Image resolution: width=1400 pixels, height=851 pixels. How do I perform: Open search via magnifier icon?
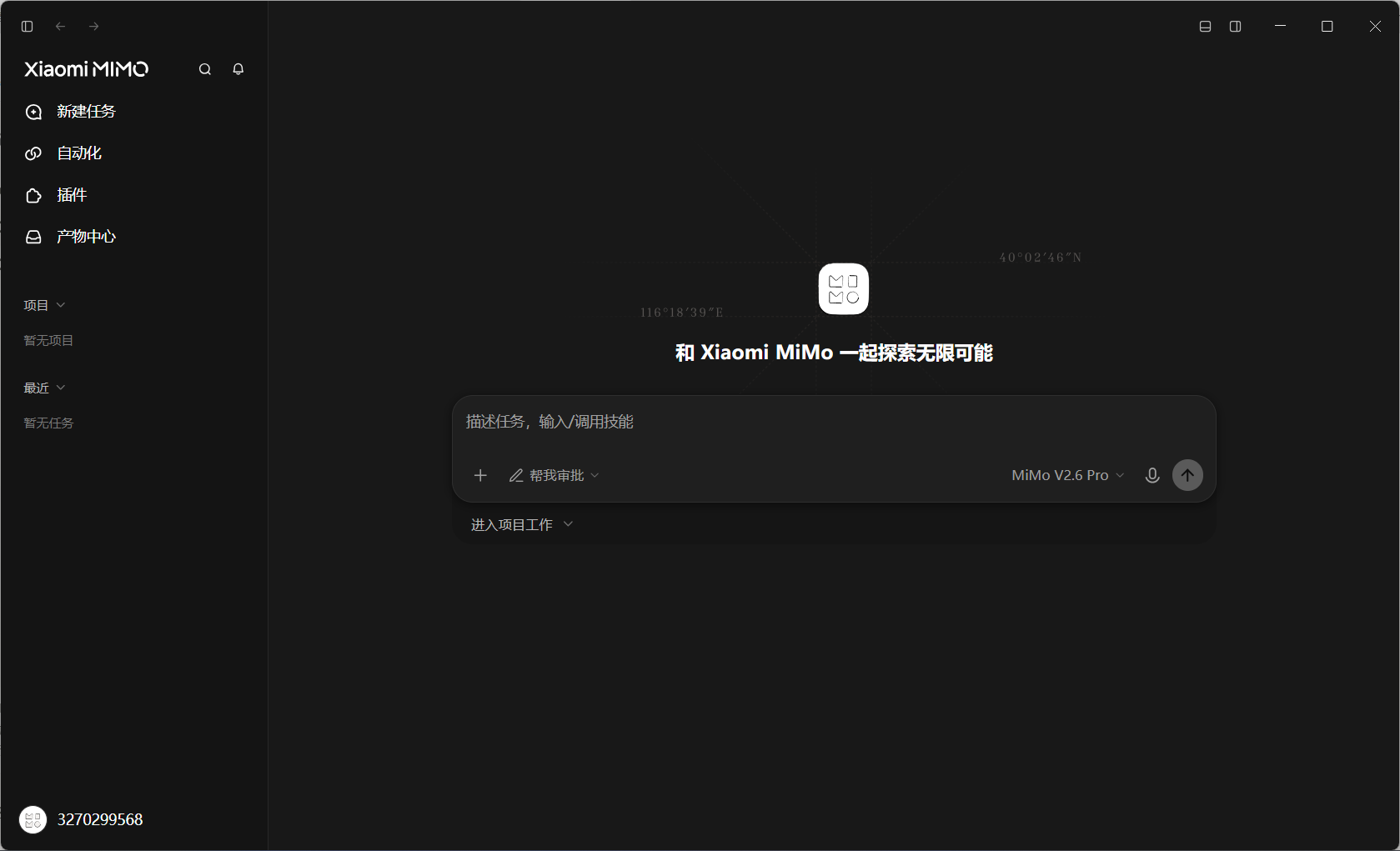point(205,69)
